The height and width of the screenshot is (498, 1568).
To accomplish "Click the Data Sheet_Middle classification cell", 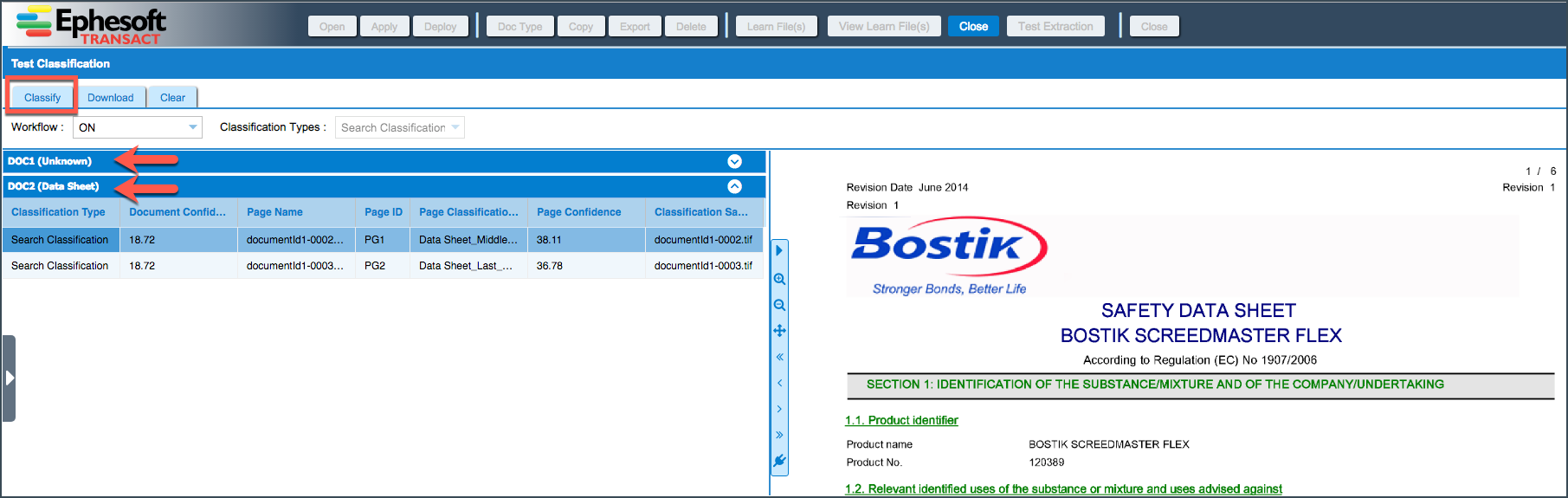I will click(x=468, y=240).
